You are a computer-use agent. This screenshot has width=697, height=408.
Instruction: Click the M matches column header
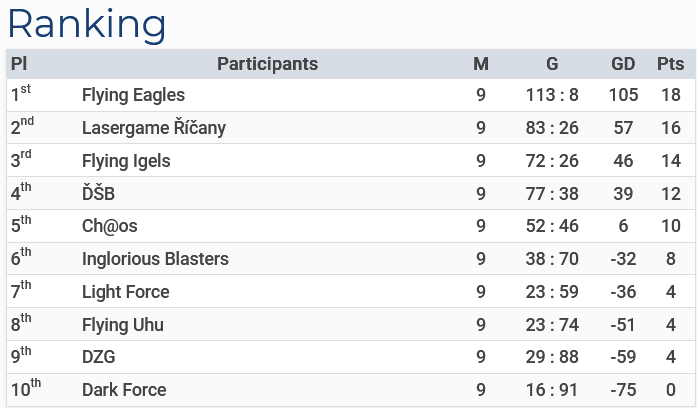(481, 64)
